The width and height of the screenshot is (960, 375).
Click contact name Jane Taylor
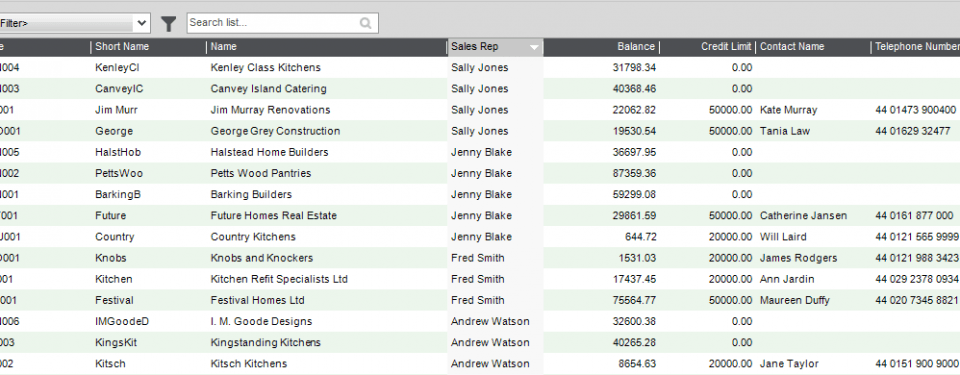pyautogui.click(x=789, y=364)
